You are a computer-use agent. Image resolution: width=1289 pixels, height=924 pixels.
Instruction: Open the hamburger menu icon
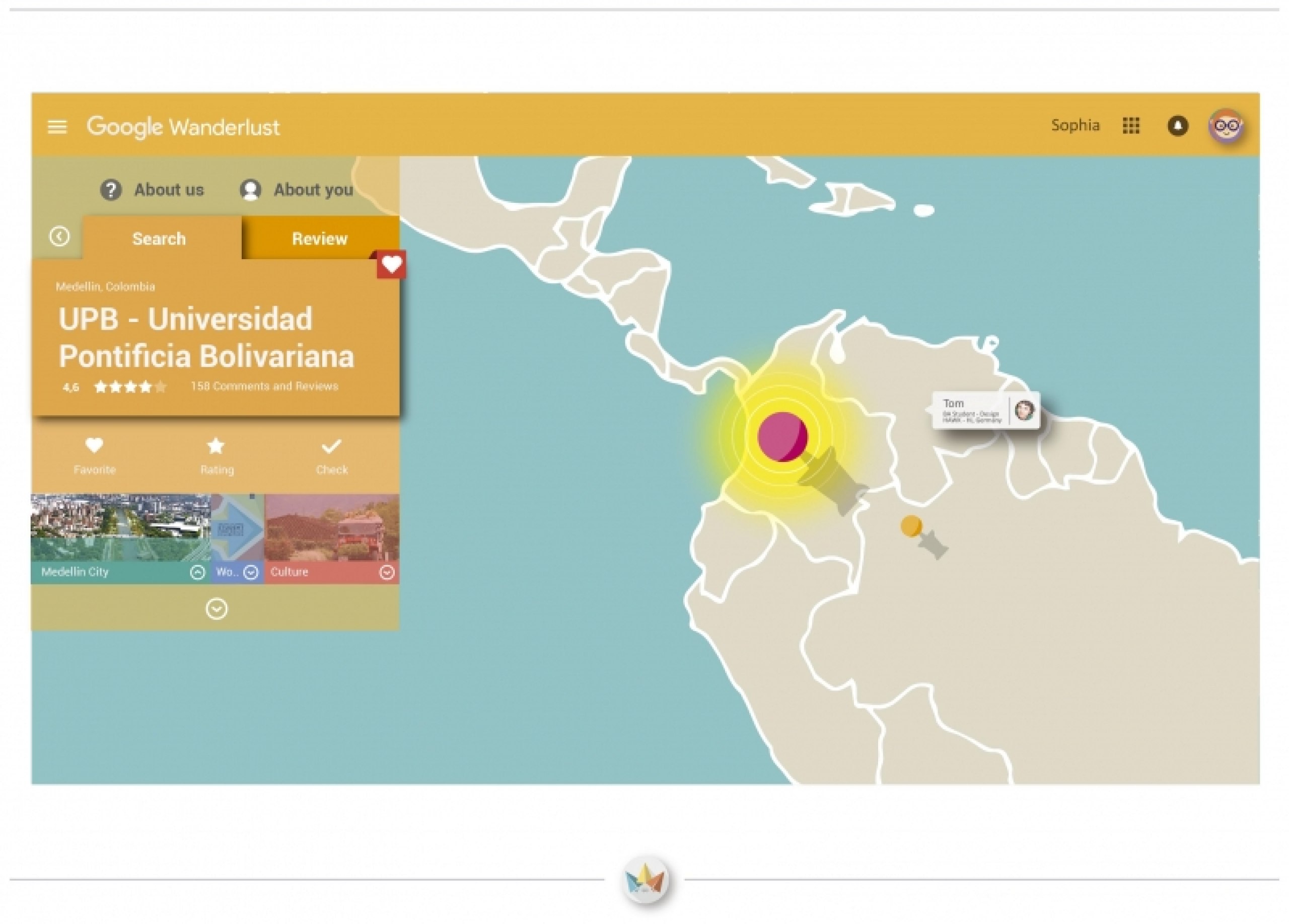tap(57, 127)
